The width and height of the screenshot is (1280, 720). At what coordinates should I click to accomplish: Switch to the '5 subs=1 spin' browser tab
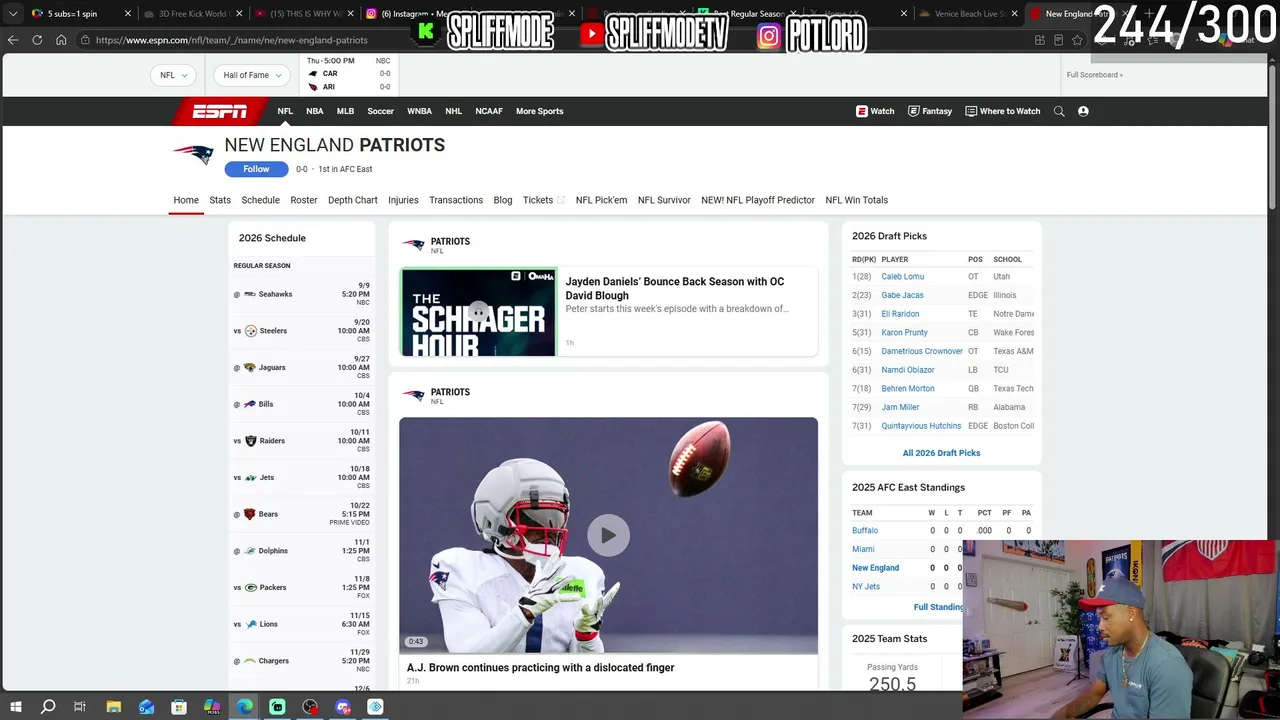[x=80, y=14]
